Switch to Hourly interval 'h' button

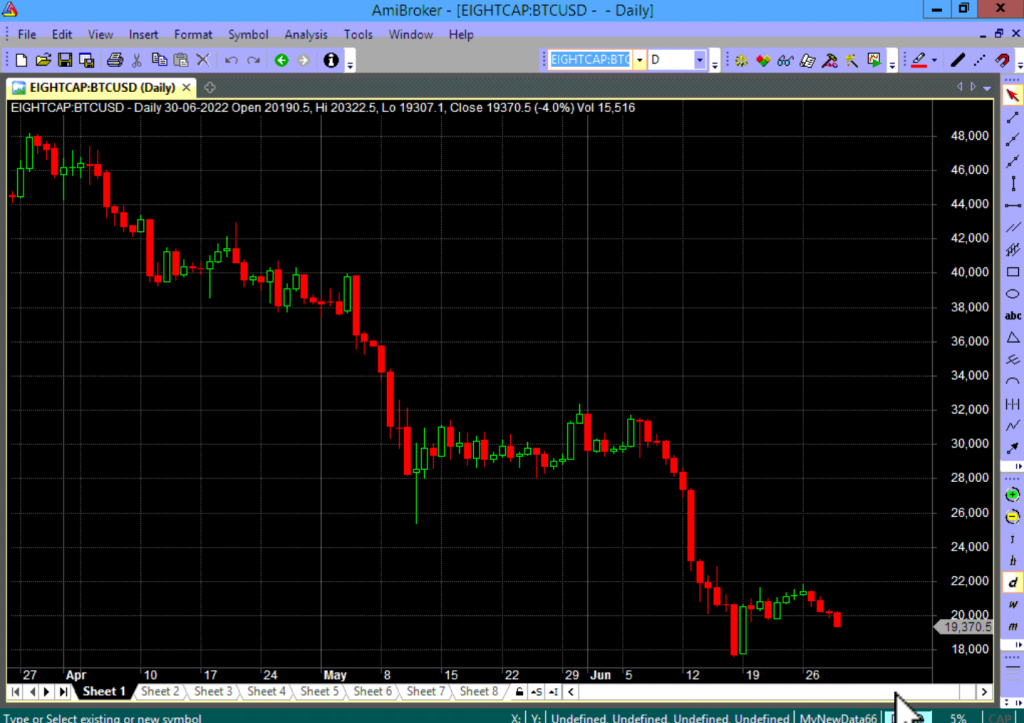(x=1012, y=561)
